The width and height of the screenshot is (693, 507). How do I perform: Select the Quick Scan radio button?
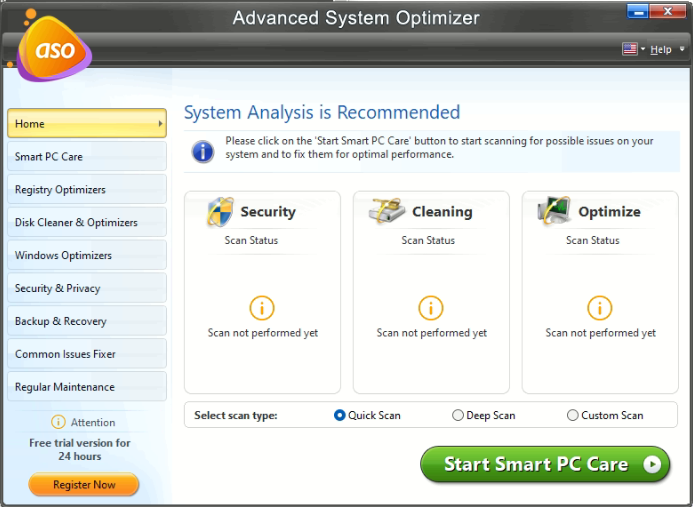(x=339, y=416)
